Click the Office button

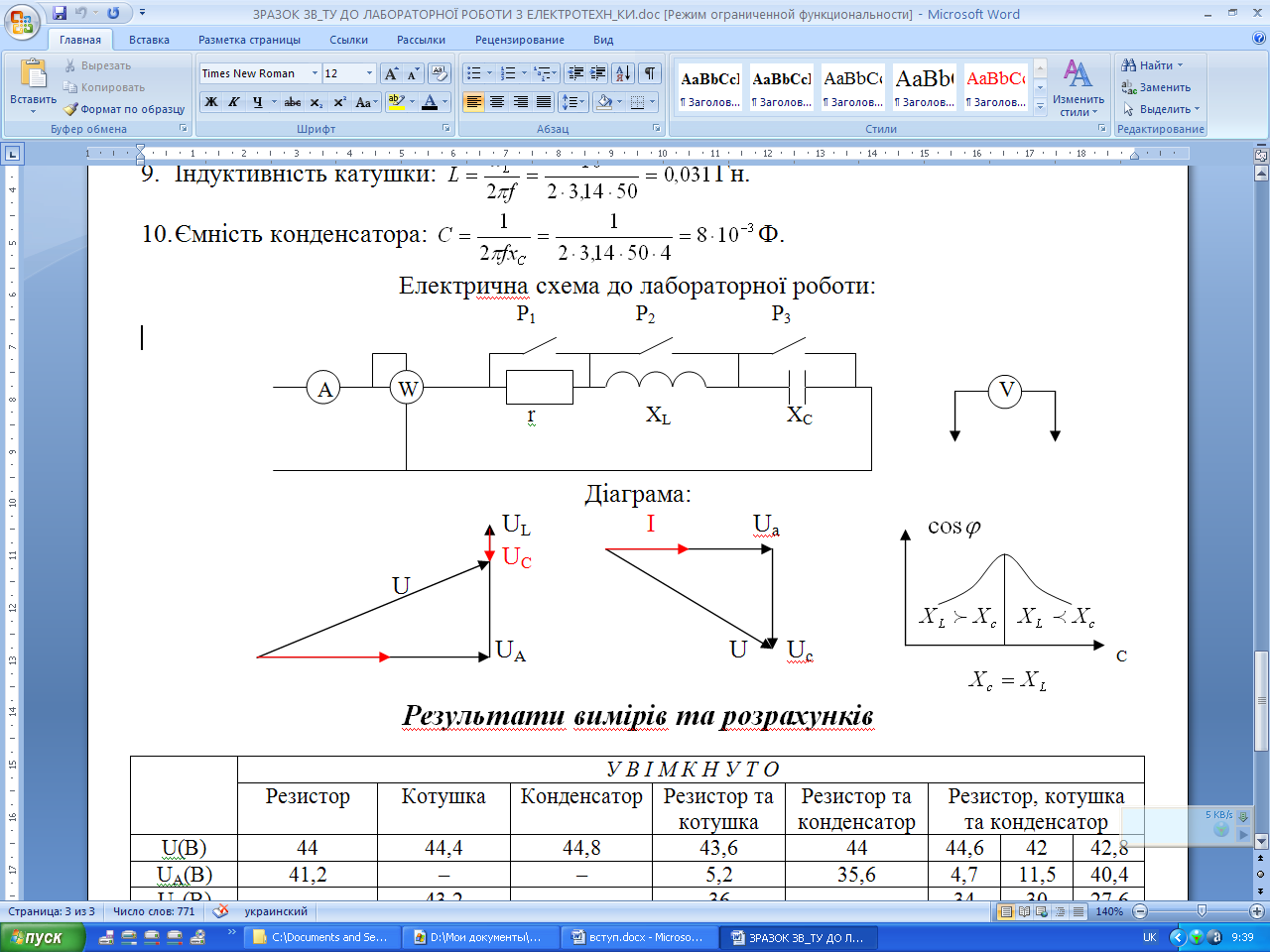(x=22, y=20)
